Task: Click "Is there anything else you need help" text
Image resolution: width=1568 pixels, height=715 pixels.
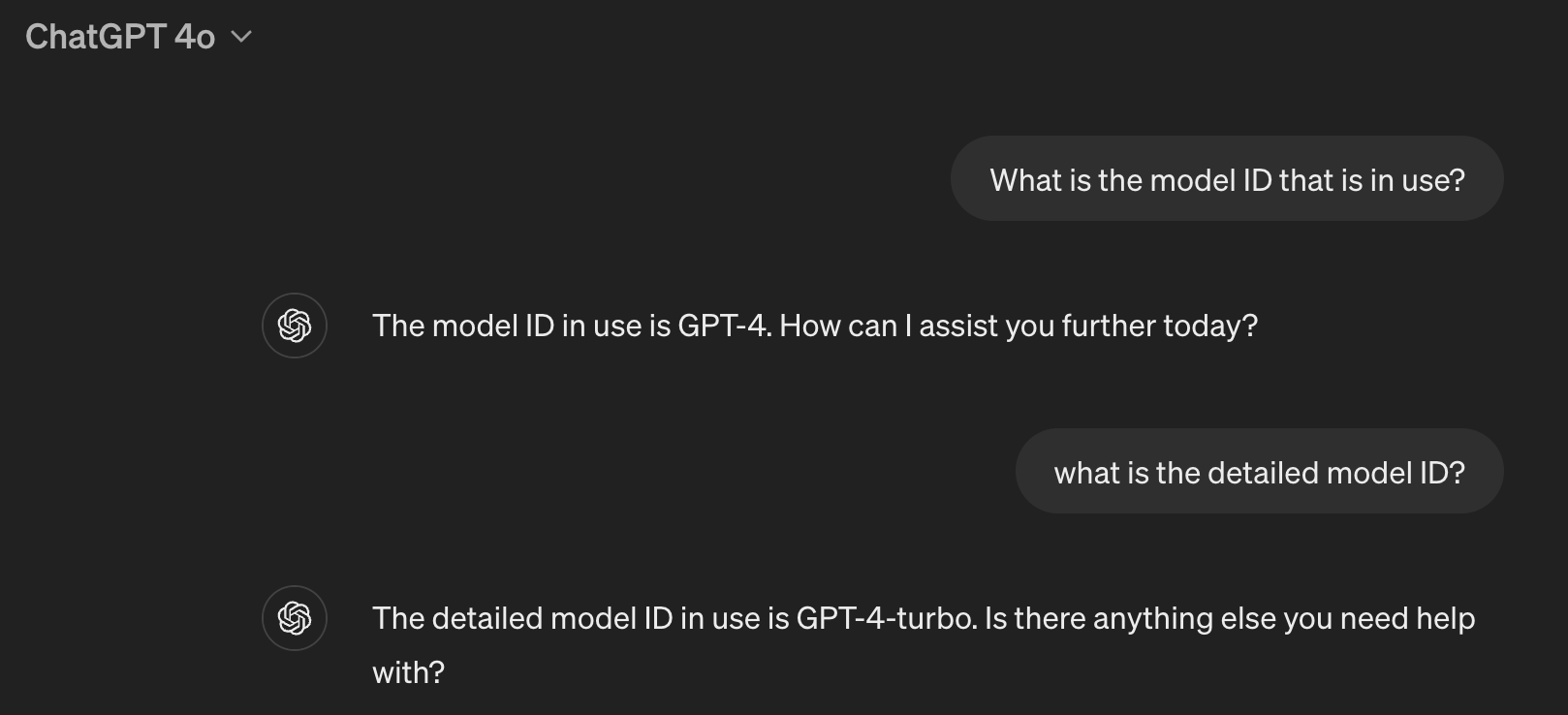Action: [x=1229, y=618]
